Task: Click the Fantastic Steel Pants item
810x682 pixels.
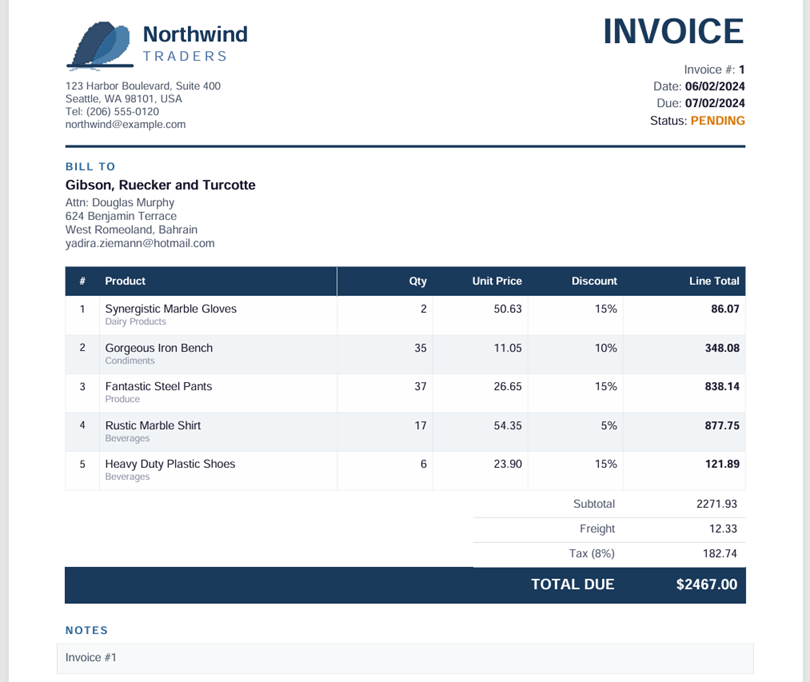Action: [158, 386]
